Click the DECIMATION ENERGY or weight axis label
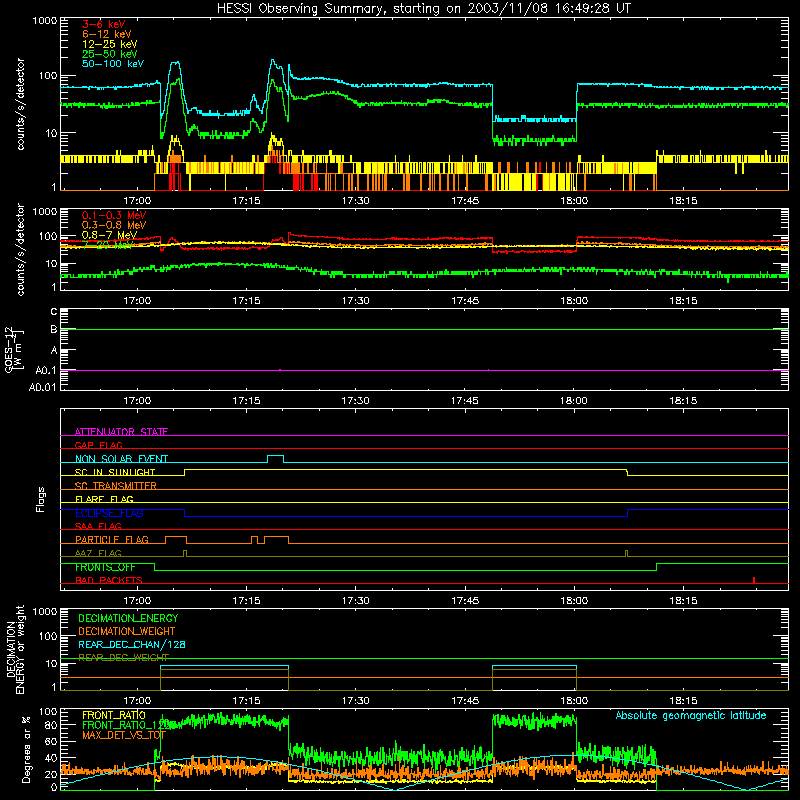 click(x=15, y=649)
